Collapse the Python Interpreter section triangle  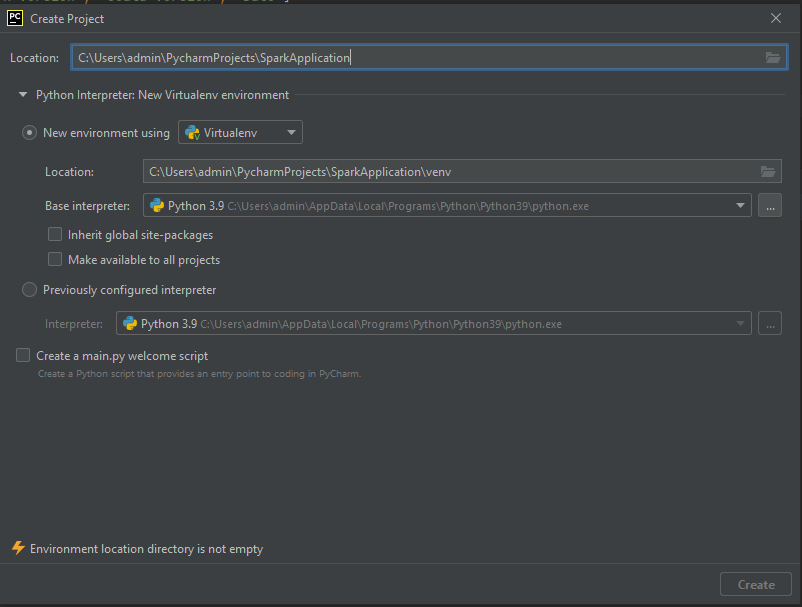tap(23, 95)
